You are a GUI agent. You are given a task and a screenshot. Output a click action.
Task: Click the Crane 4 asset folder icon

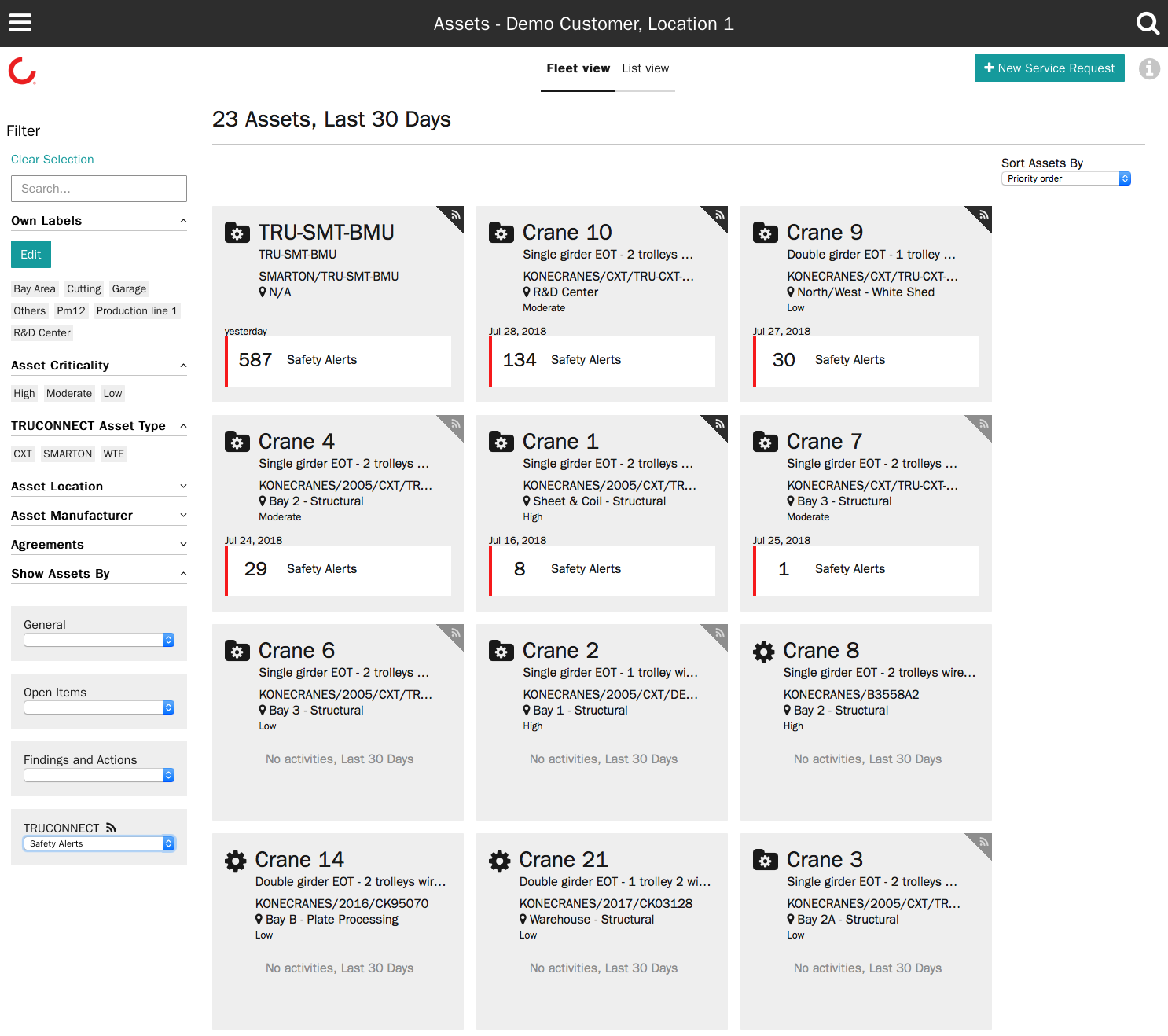click(x=237, y=442)
